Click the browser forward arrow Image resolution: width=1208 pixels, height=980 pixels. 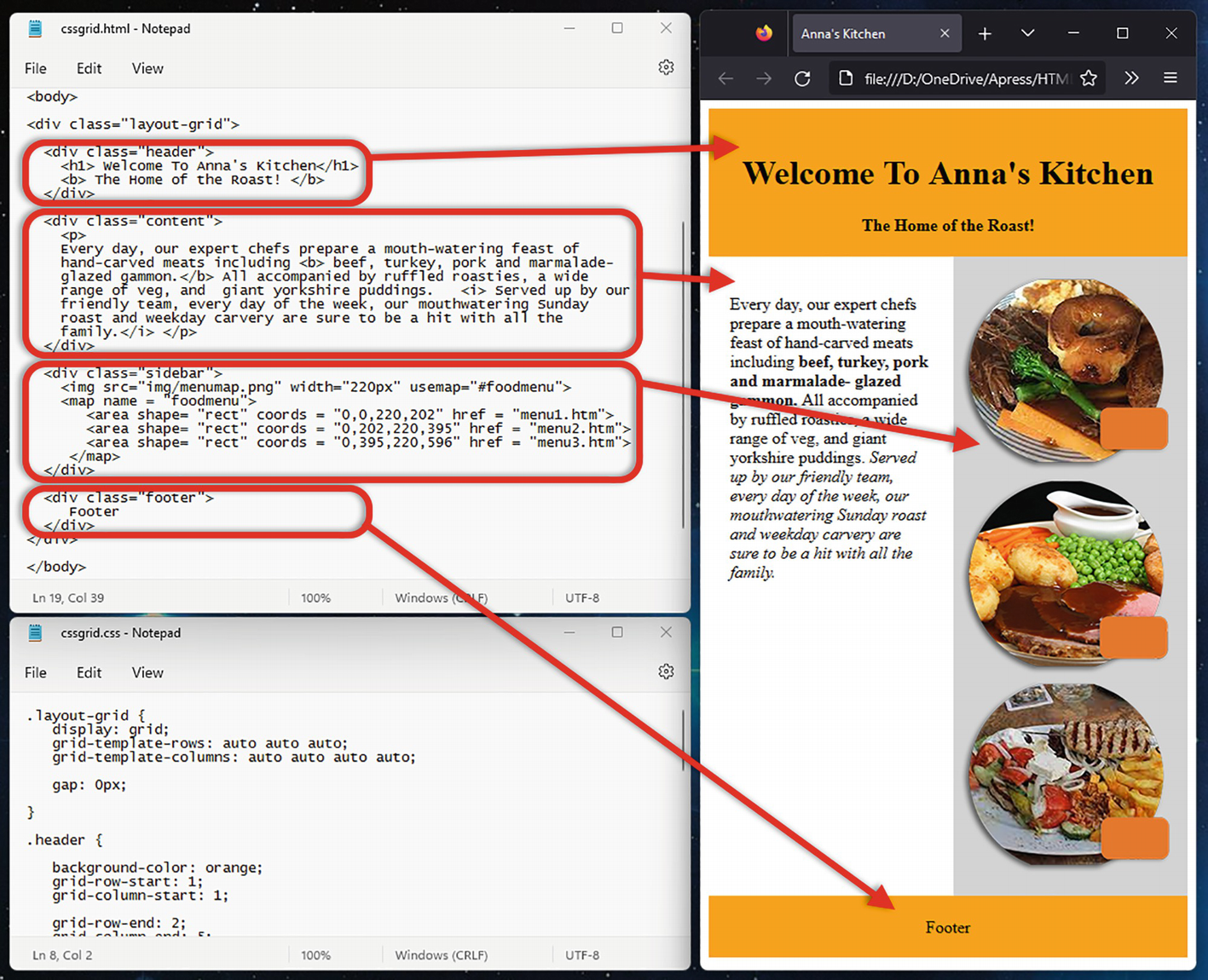coord(764,78)
